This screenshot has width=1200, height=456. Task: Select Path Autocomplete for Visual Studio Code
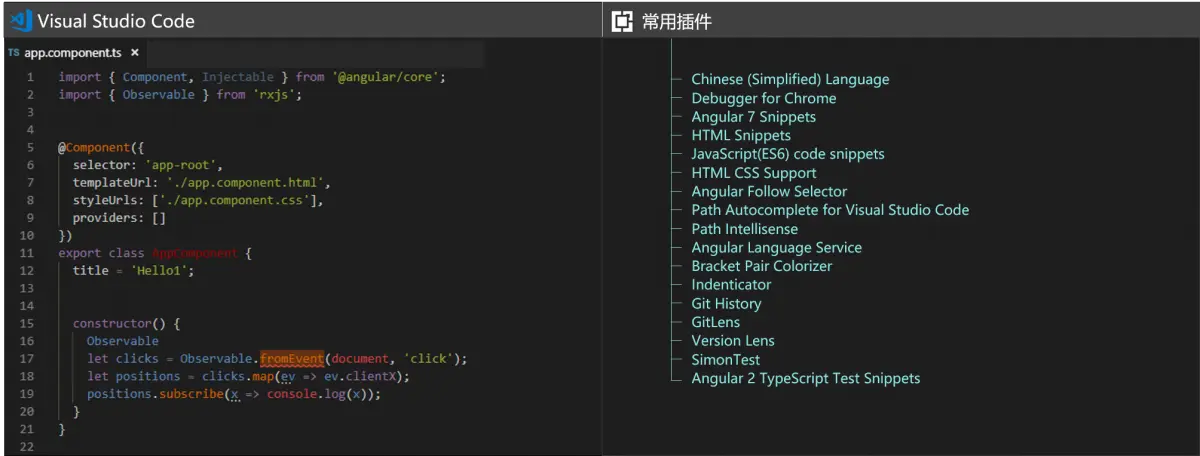click(x=830, y=210)
